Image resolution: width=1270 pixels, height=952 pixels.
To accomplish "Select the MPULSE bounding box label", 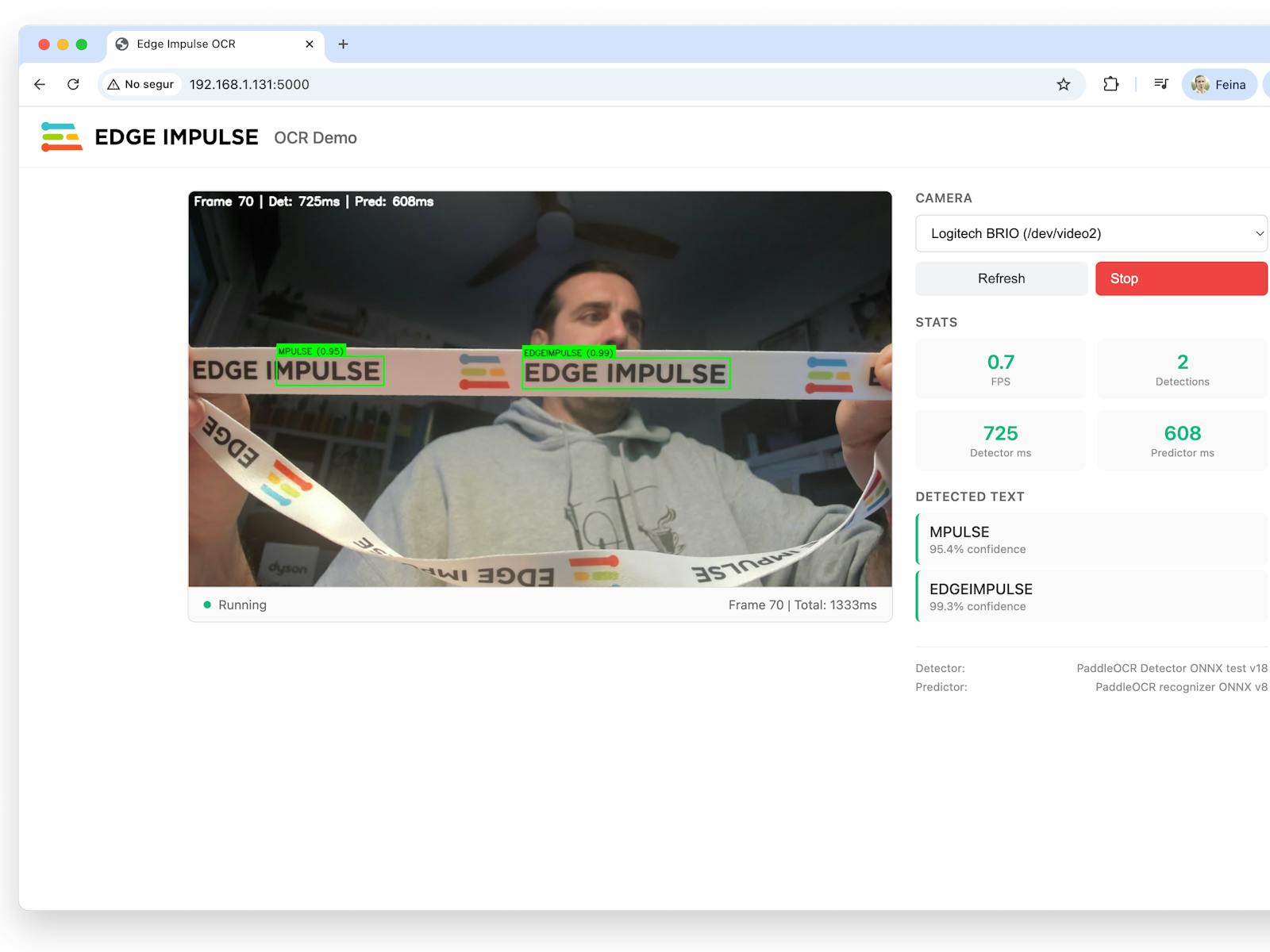I will click(x=310, y=350).
